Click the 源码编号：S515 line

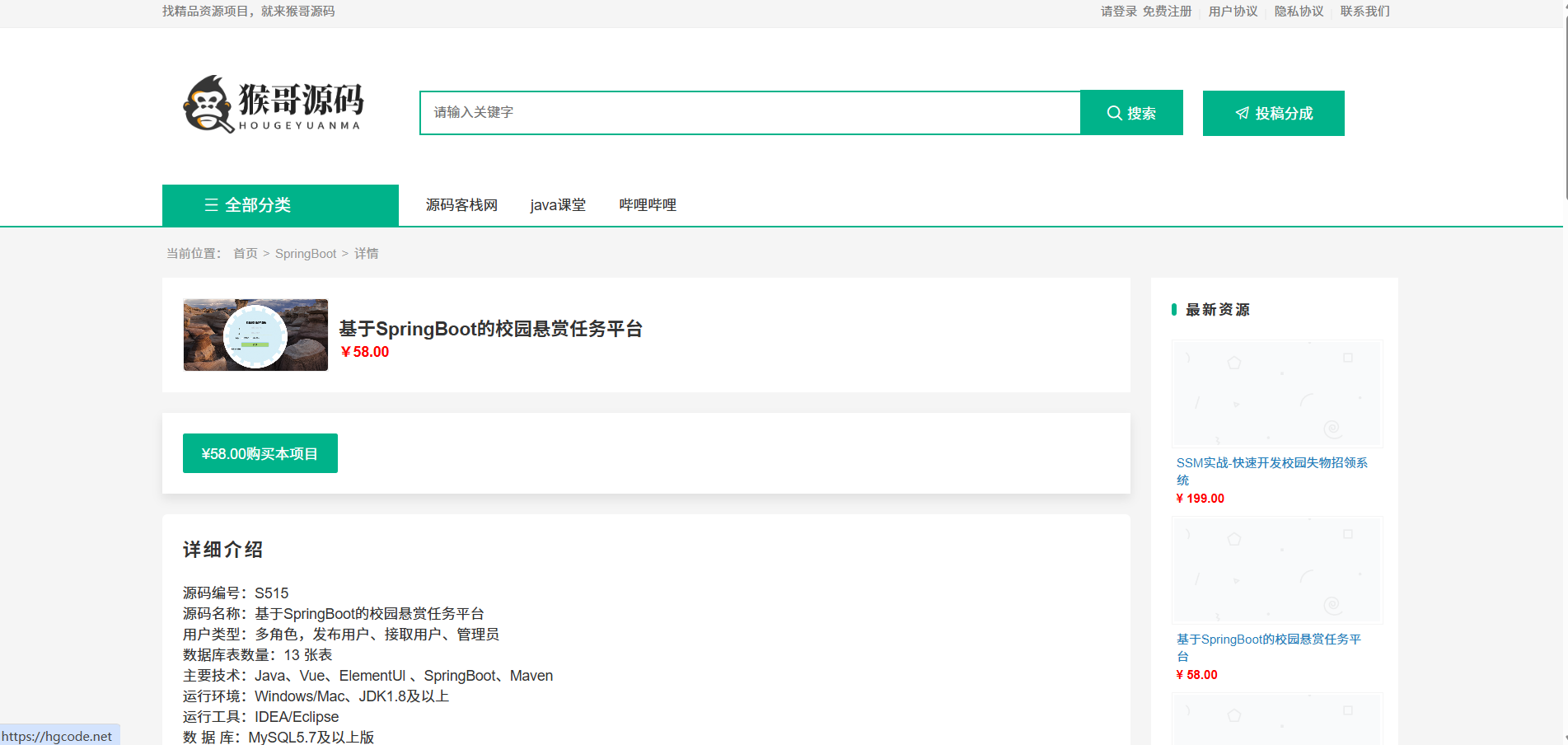tap(236, 593)
